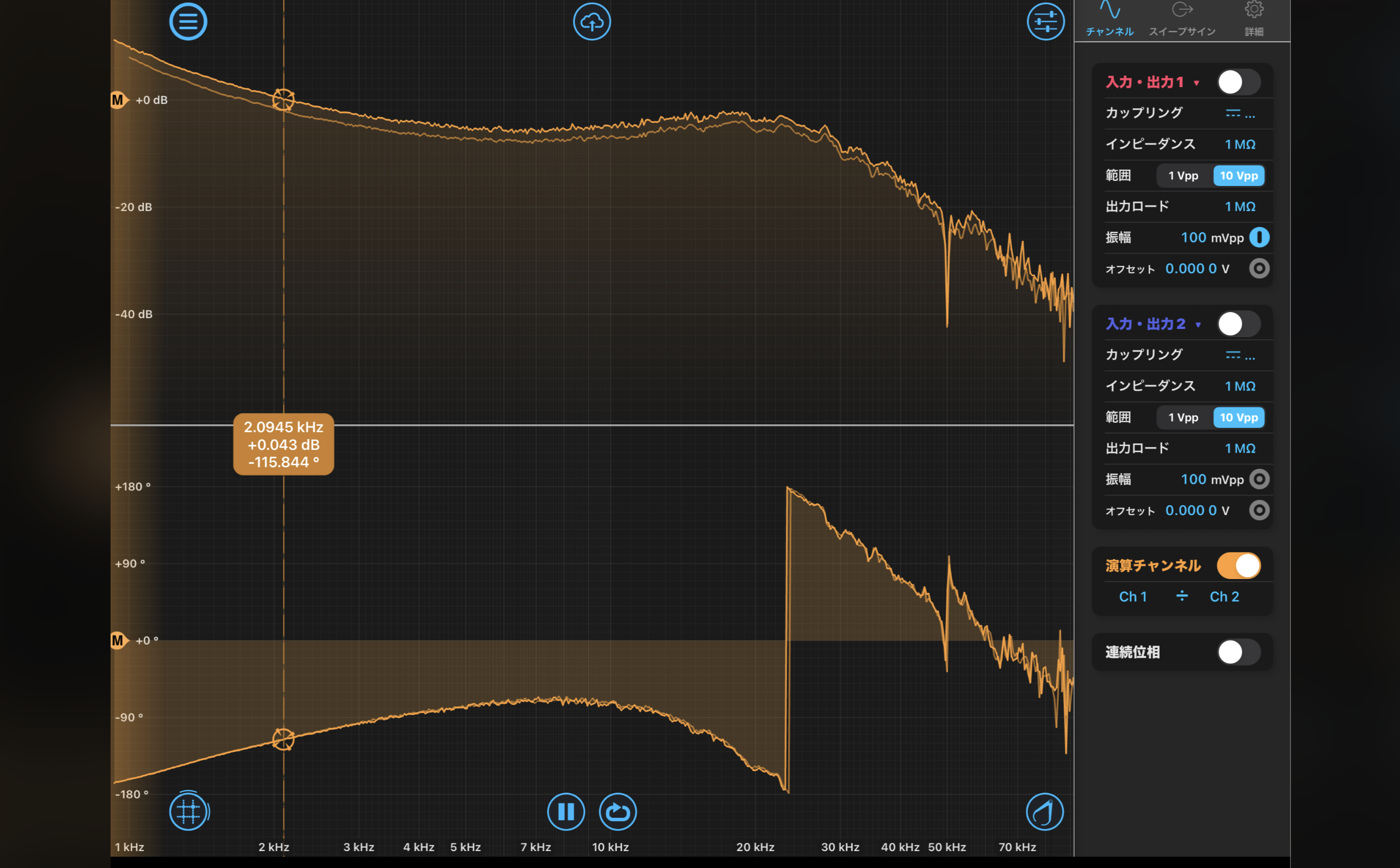Select 1 Vpp range for channel 1
The height and width of the screenshot is (868, 1400).
pos(1183,176)
